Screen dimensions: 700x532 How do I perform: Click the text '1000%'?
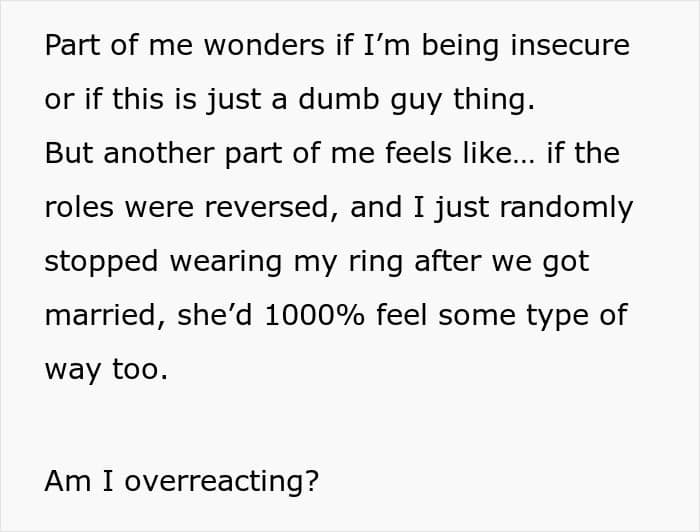(x=314, y=315)
